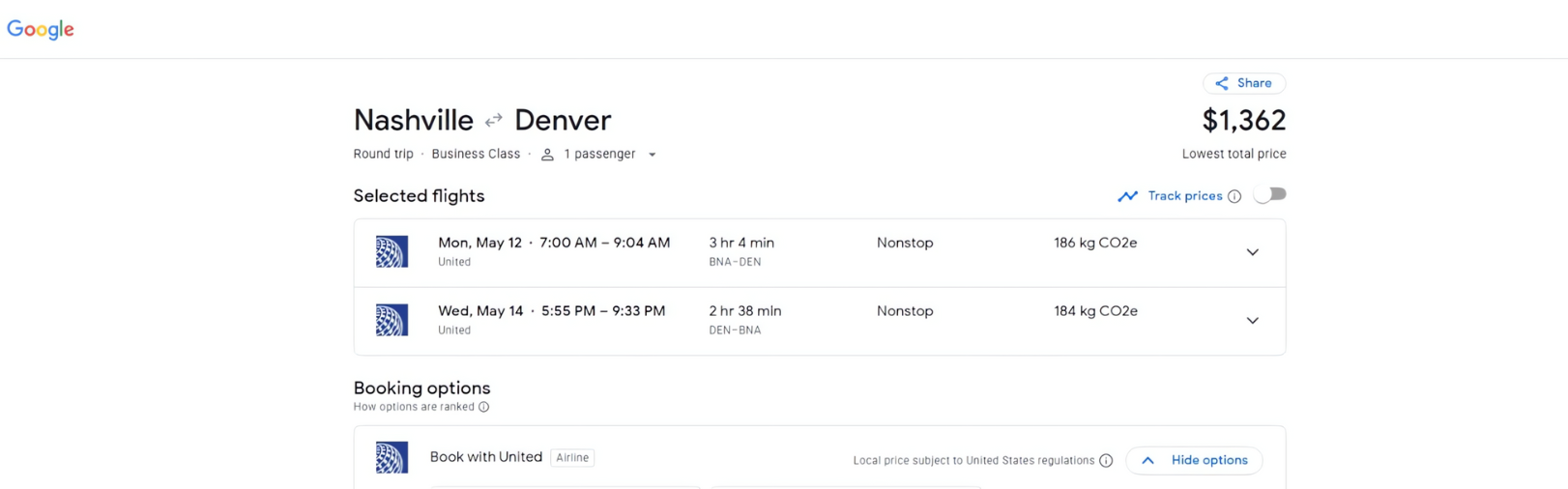Click the Google logo
Screen dimensions: 1568x489
click(41, 30)
